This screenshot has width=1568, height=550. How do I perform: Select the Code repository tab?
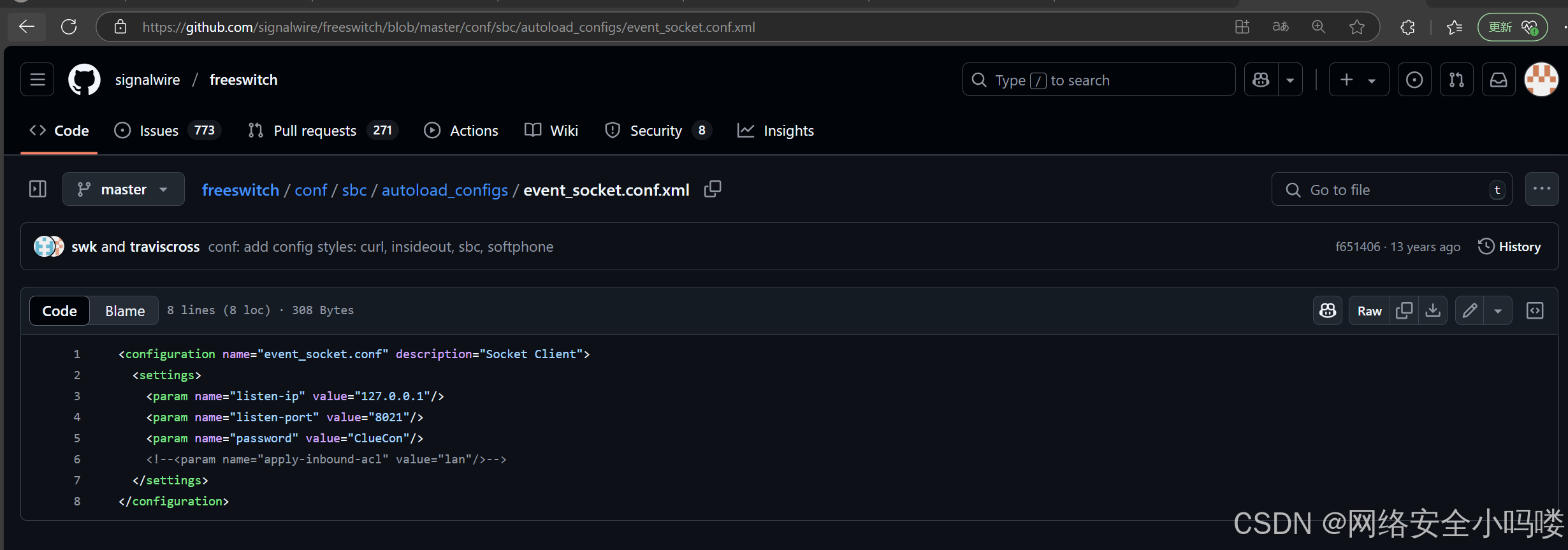[59, 131]
